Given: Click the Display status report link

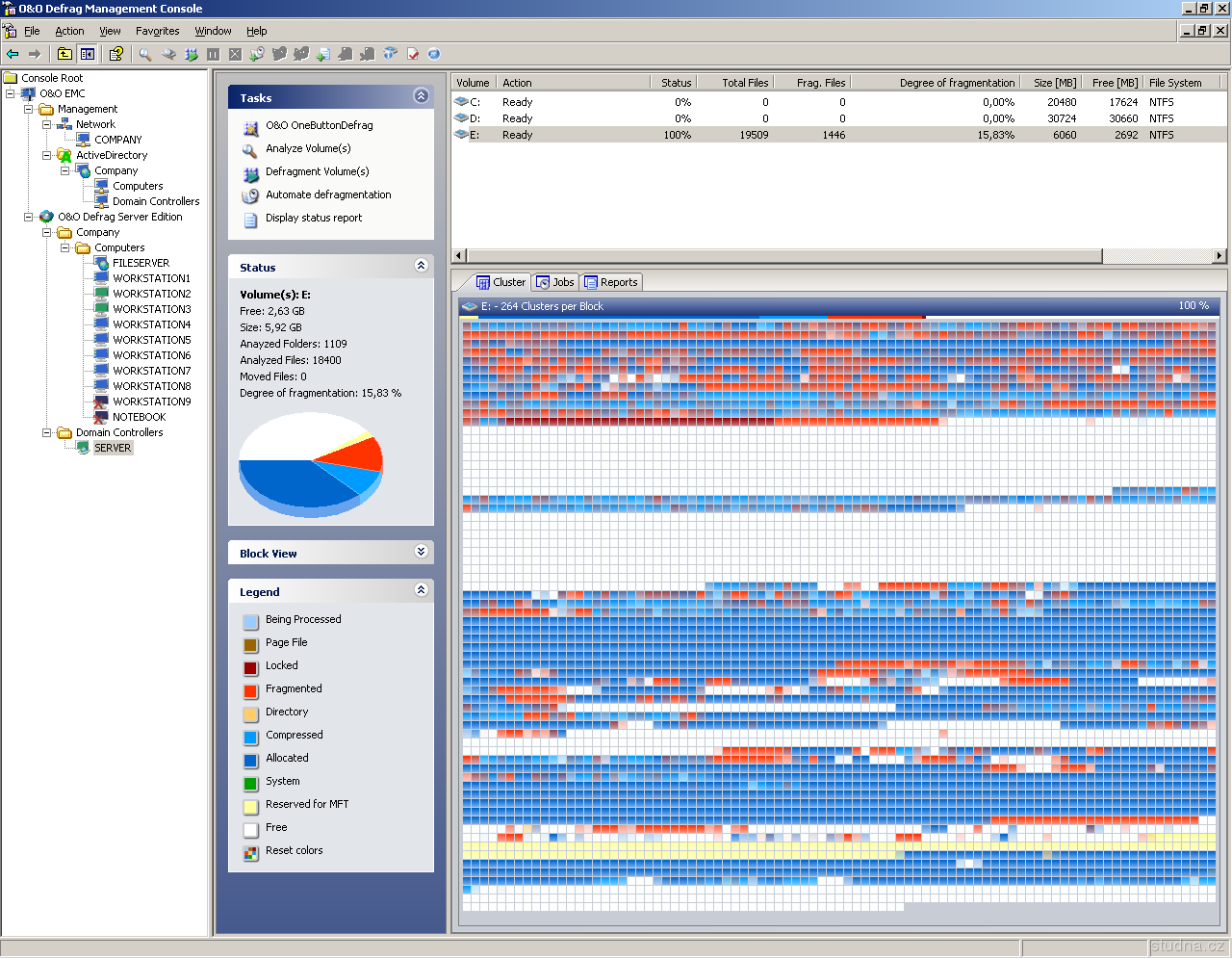Looking at the screenshot, I should click(x=314, y=218).
